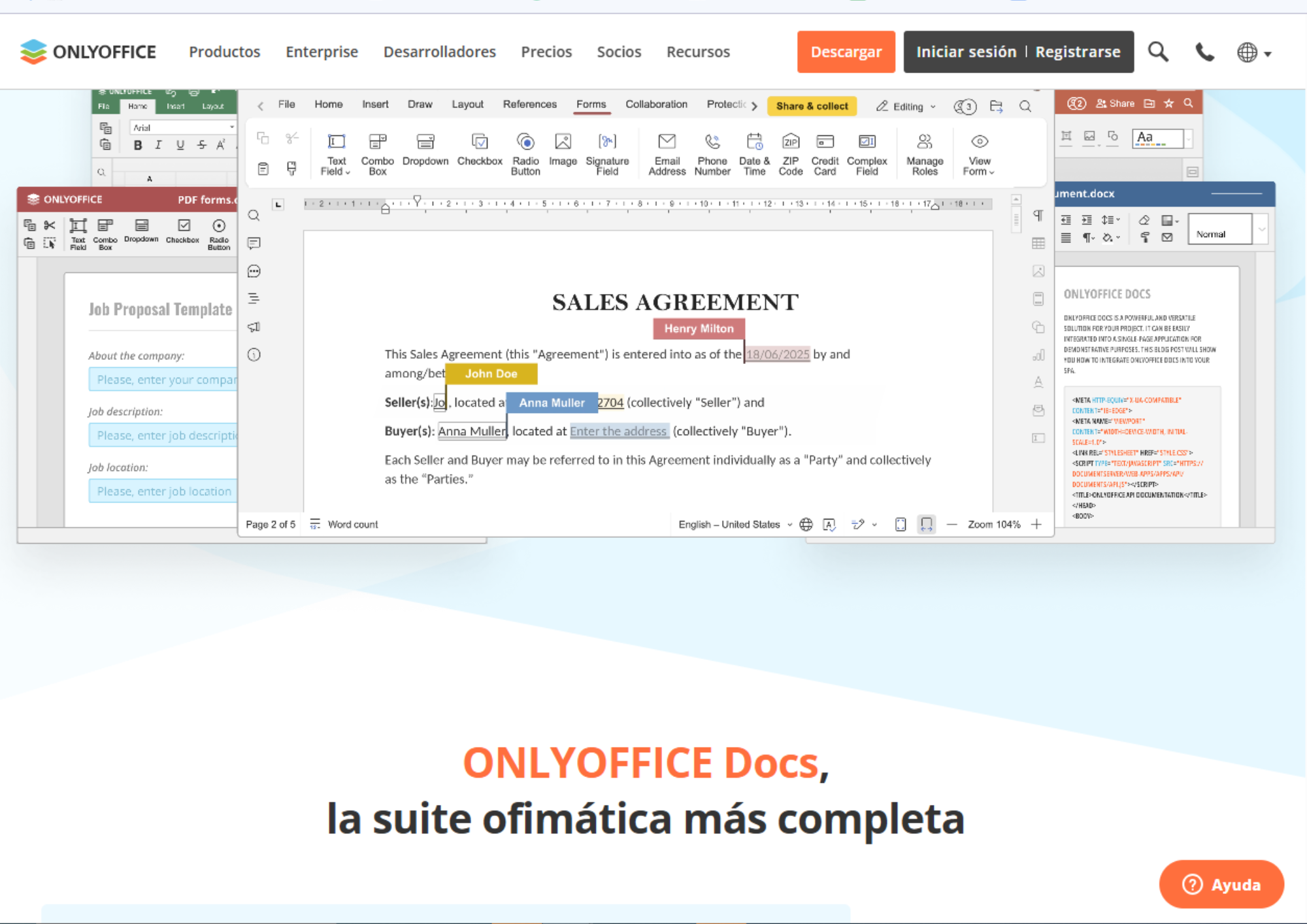Switch to the Layout tab in document editor
The width and height of the screenshot is (1307, 924).
pyautogui.click(x=467, y=104)
